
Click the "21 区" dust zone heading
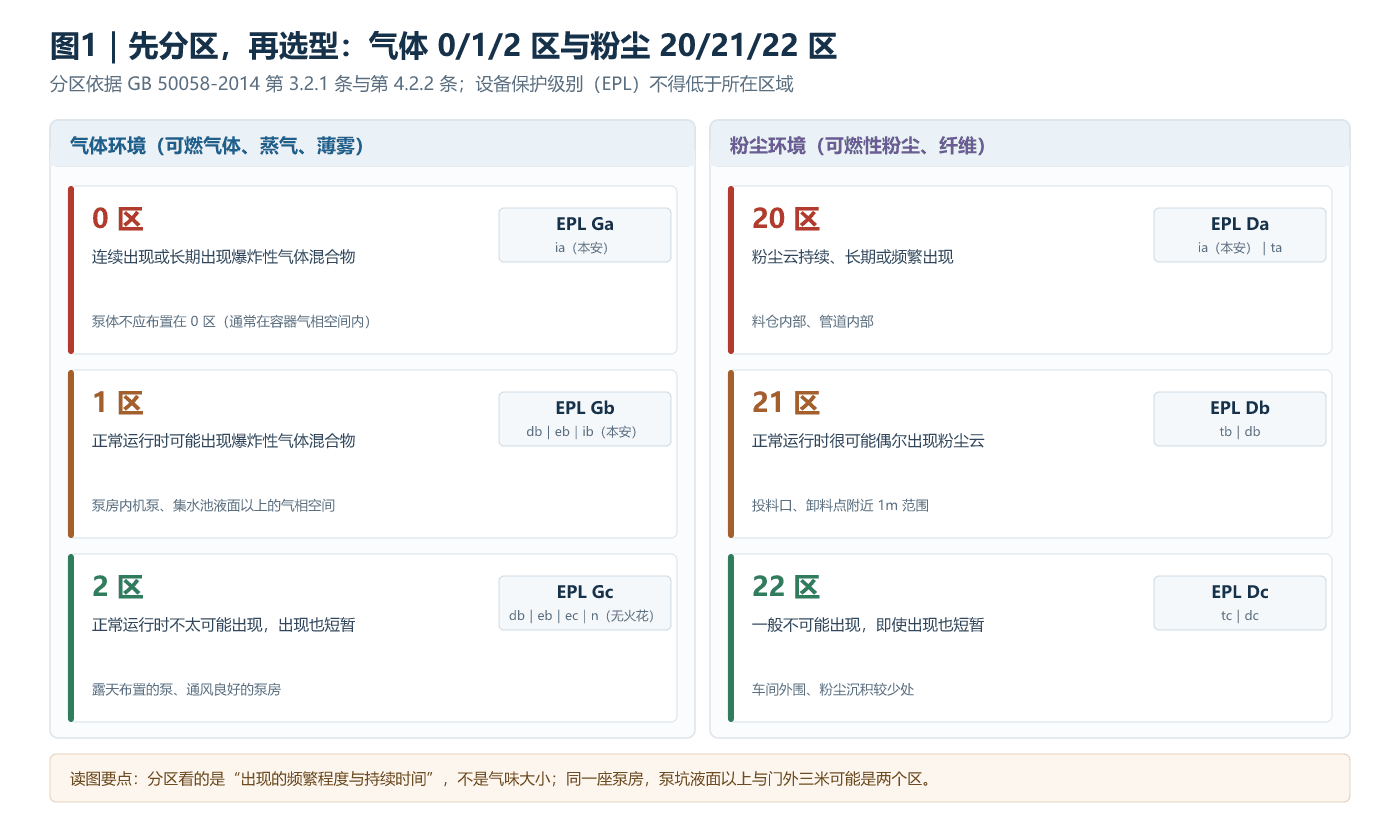[786, 403]
